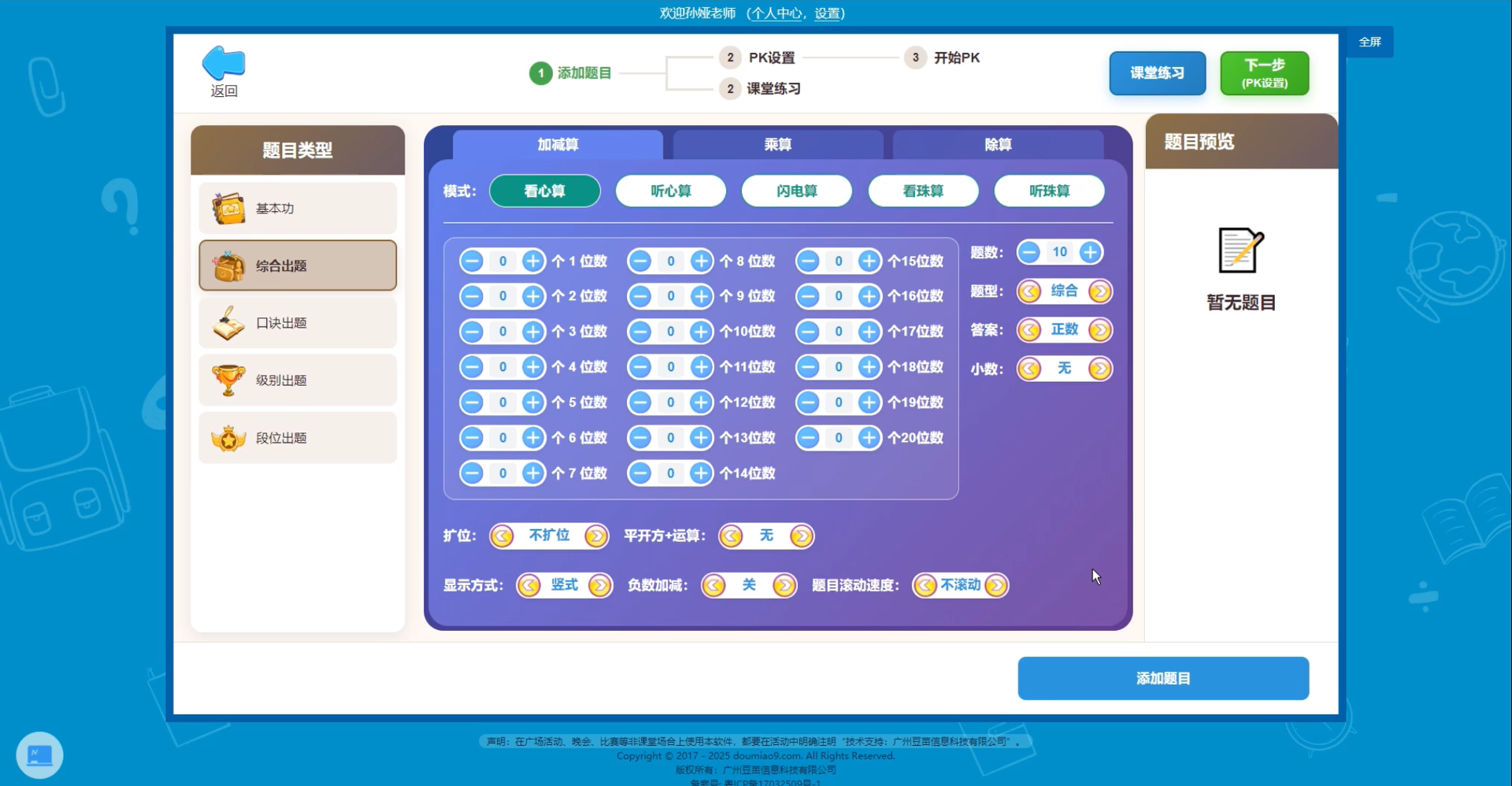1512x786 pixels.
Task: Increase 题数 with plus stepper
Action: (1091, 252)
